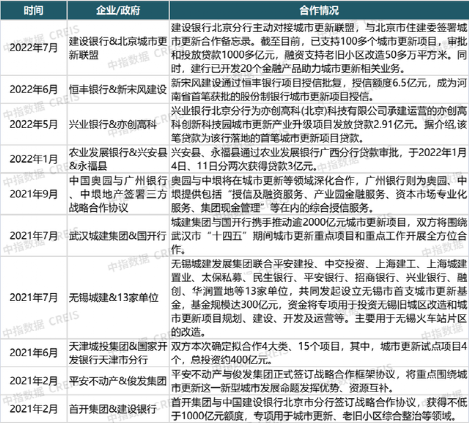Click description mentioning 广西分行贷款审批
Viewport: 469px width, 423px height.
(319, 159)
